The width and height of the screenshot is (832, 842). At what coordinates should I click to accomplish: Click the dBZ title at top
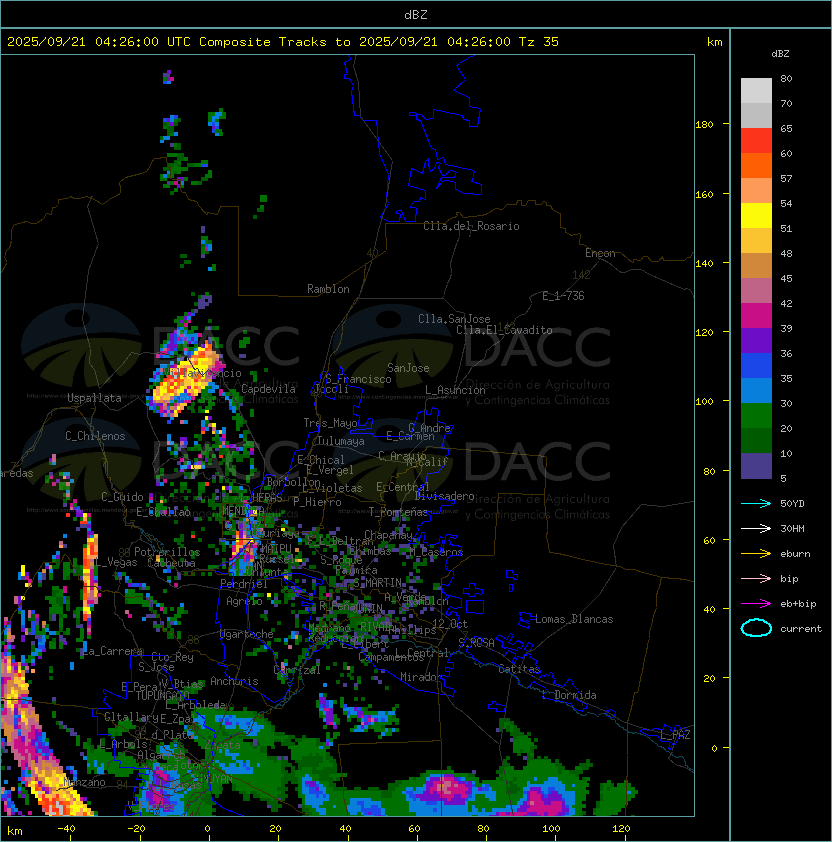tap(416, 15)
